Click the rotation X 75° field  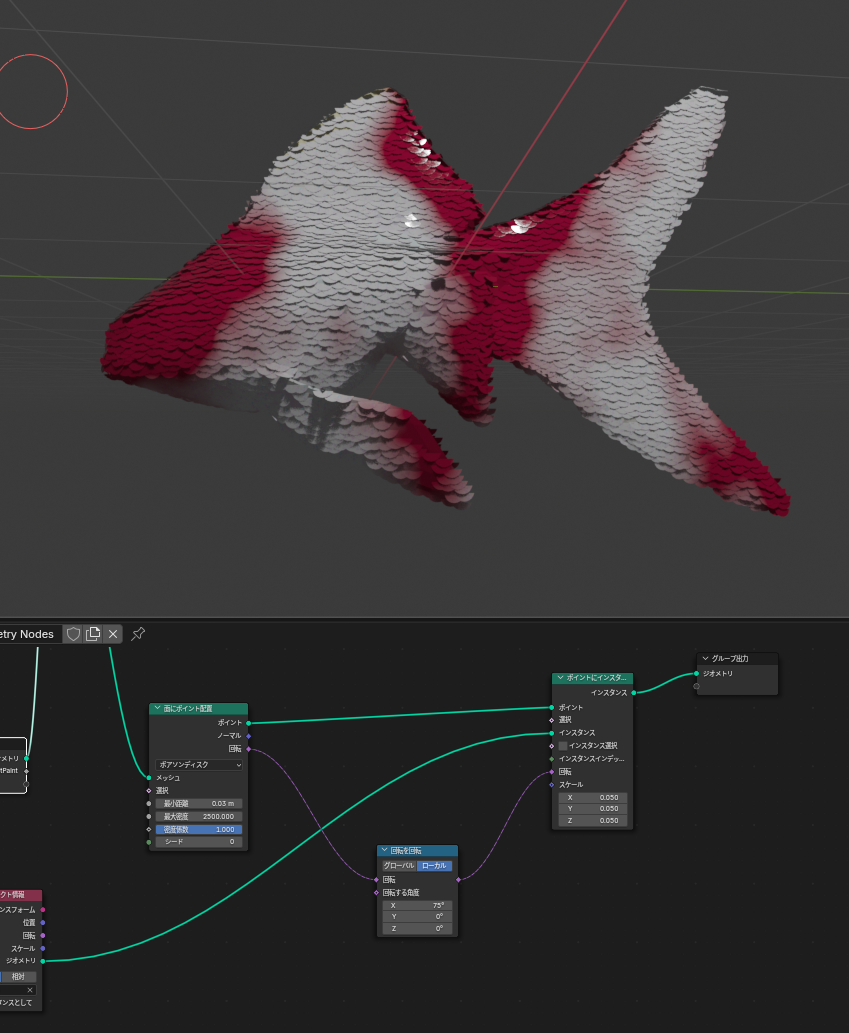coord(417,906)
